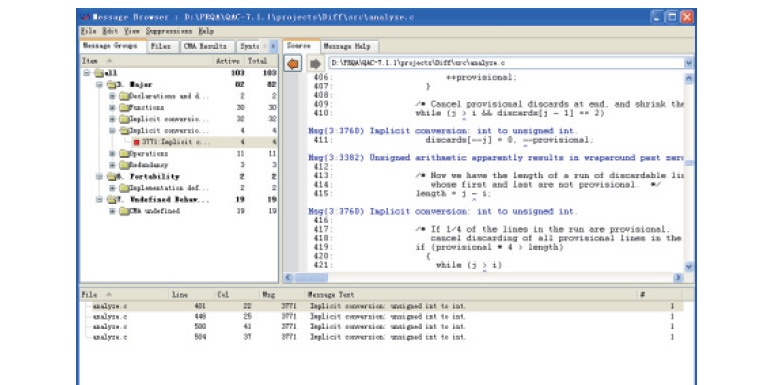This screenshot has width=770, height=385.
Task: Expand the 'Implementation def...' folder
Action: (112, 188)
